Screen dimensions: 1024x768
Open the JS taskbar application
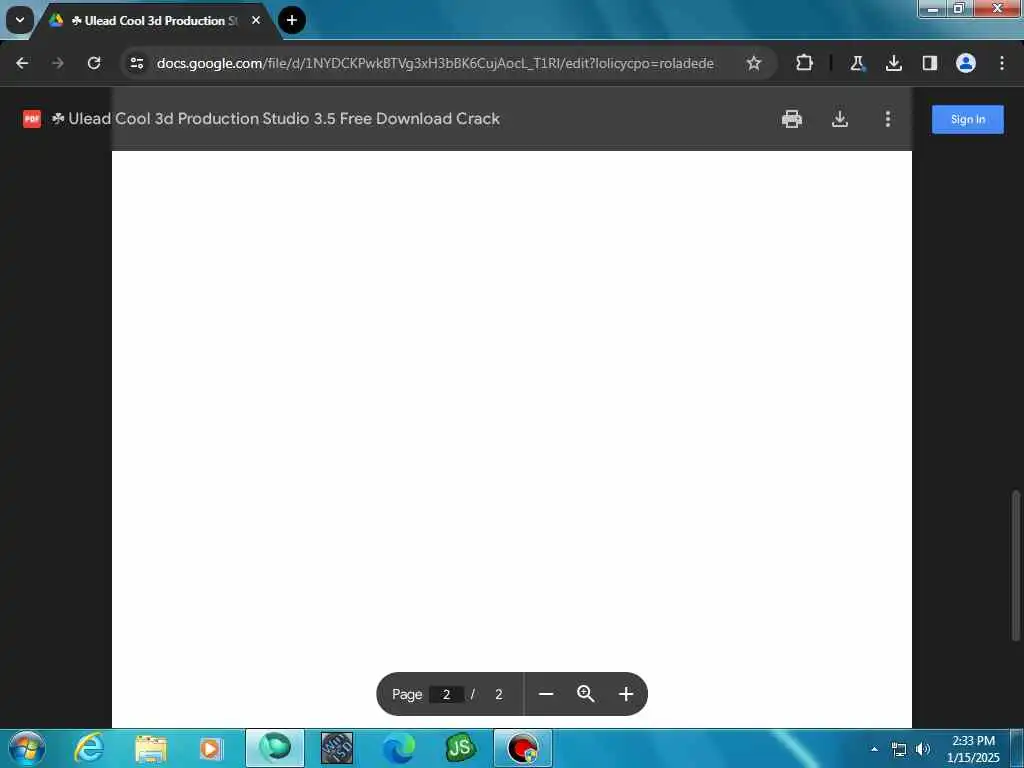pyautogui.click(x=460, y=748)
